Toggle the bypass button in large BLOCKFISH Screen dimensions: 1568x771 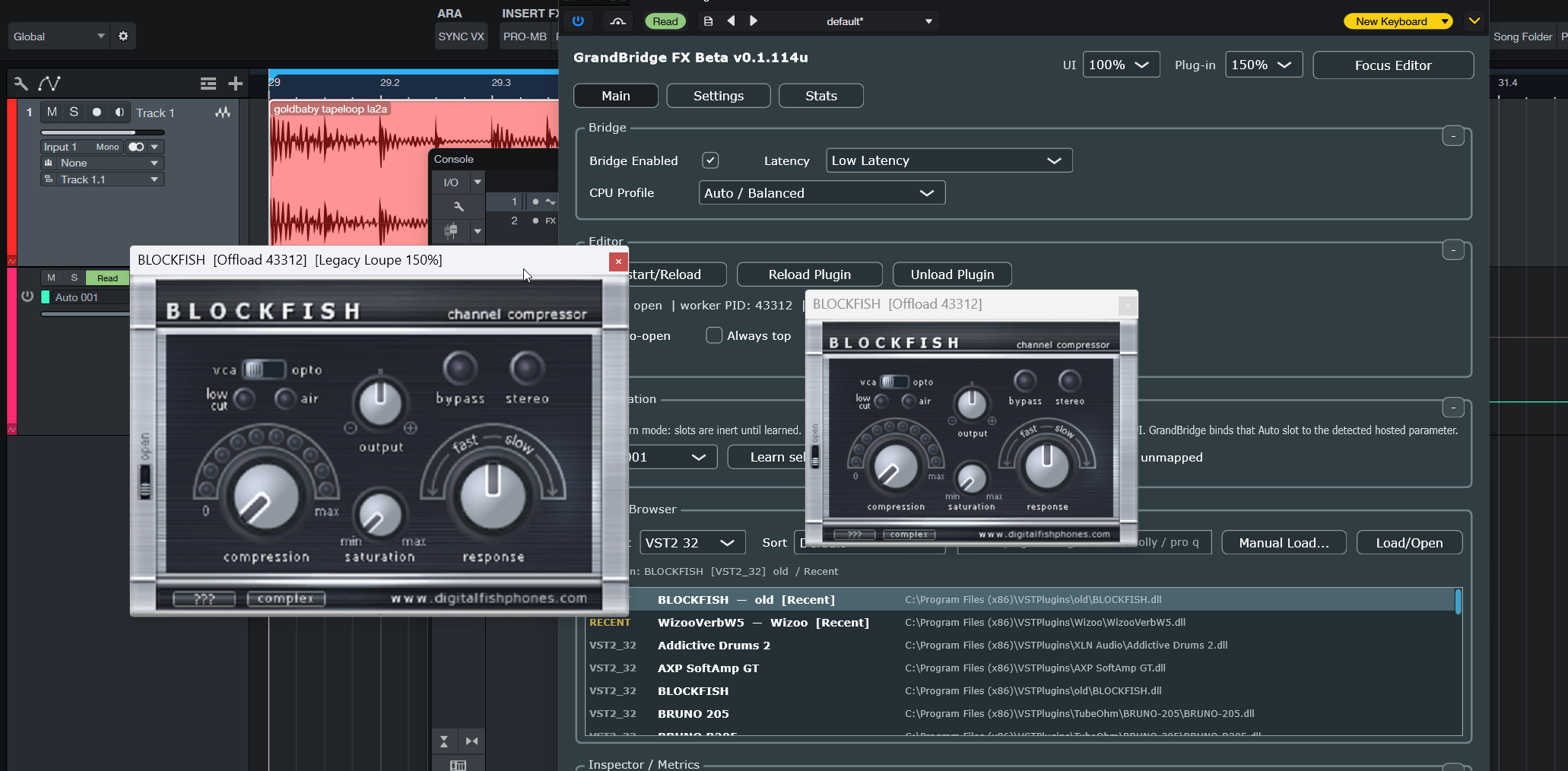coord(460,368)
